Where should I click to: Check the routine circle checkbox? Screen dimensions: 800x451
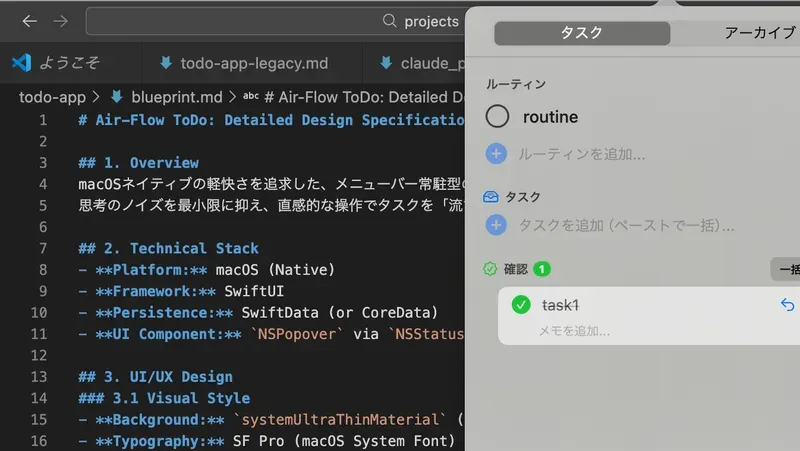(x=497, y=116)
